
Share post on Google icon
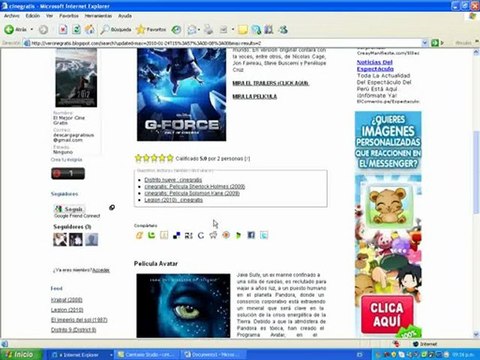point(201,235)
